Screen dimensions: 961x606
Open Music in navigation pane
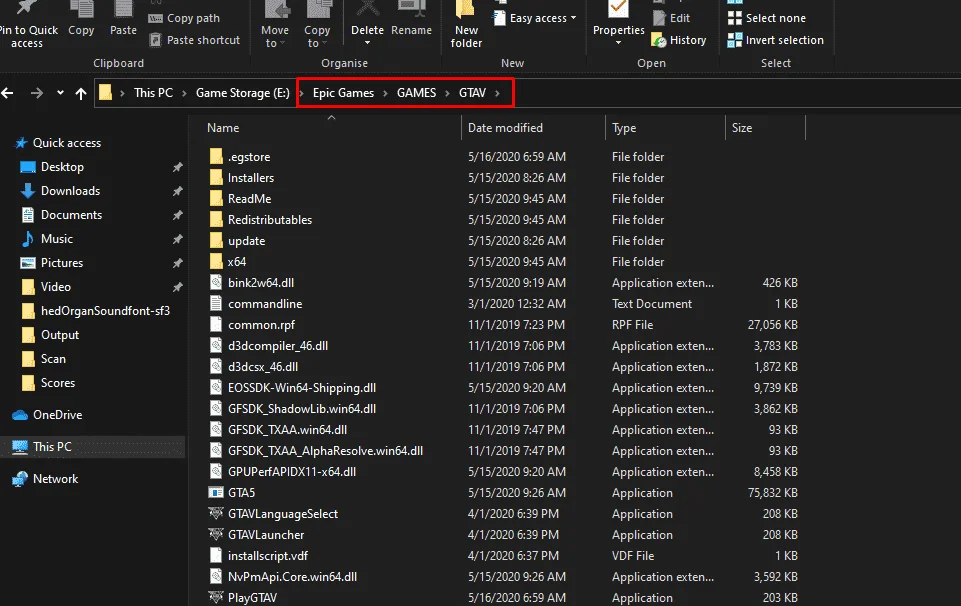[56, 238]
